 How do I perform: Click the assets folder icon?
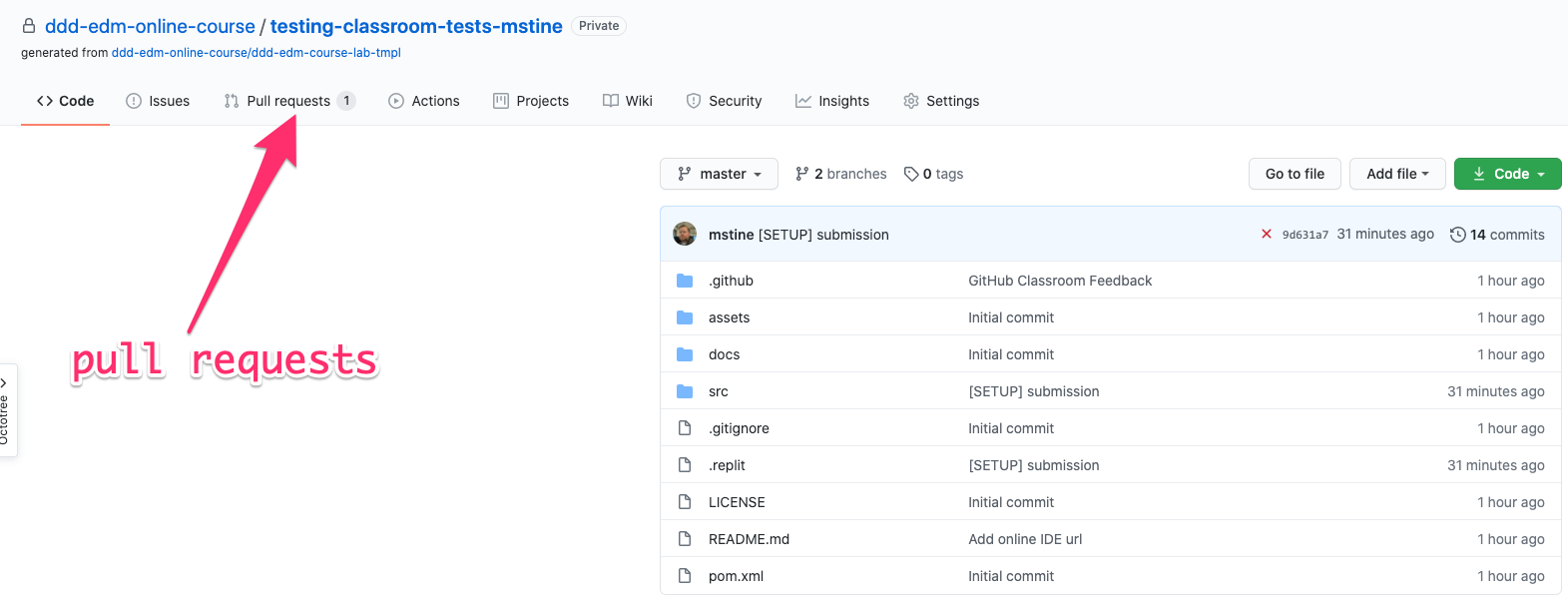tap(685, 317)
